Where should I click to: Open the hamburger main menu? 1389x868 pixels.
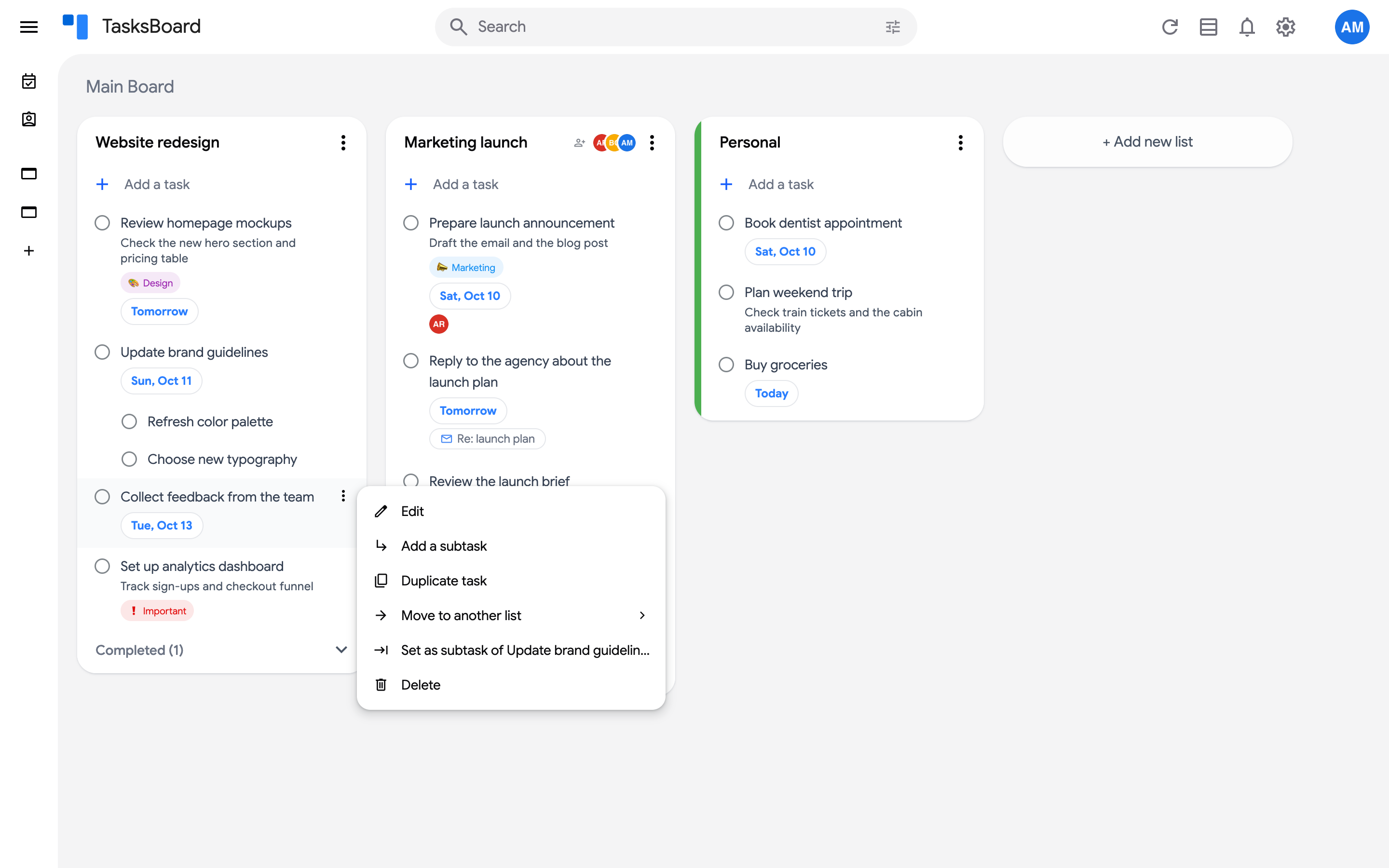[x=29, y=27]
